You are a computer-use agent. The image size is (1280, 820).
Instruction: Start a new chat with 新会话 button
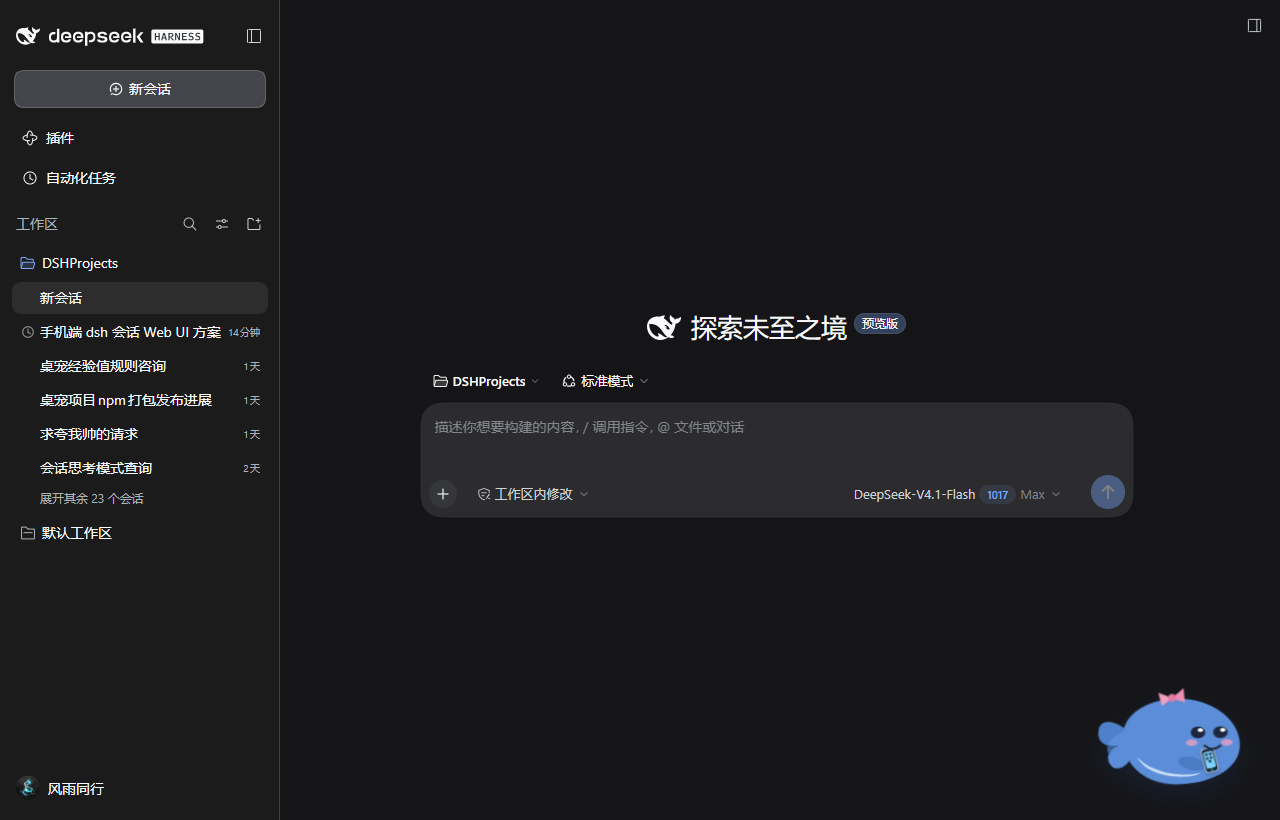[140, 89]
